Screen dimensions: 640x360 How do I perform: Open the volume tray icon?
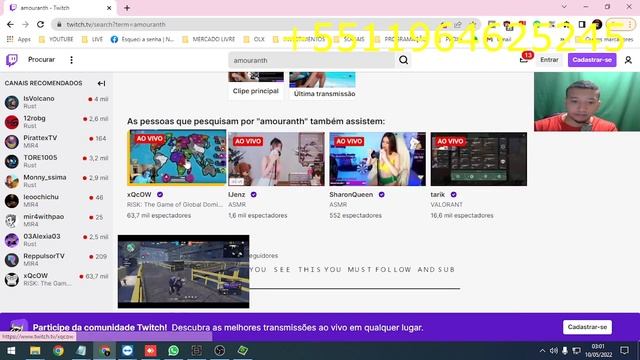(x=553, y=351)
